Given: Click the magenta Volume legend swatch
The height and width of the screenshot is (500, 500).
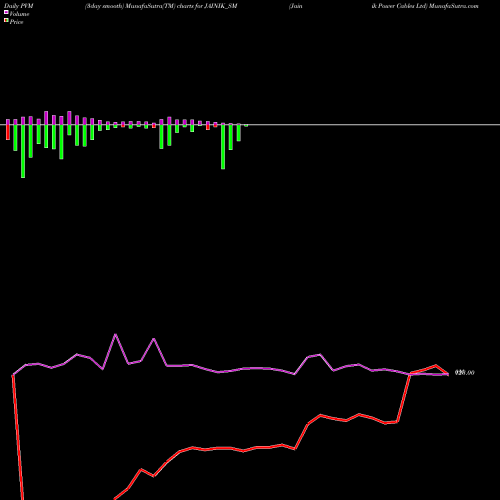Looking at the screenshot, I should click(6, 13).
